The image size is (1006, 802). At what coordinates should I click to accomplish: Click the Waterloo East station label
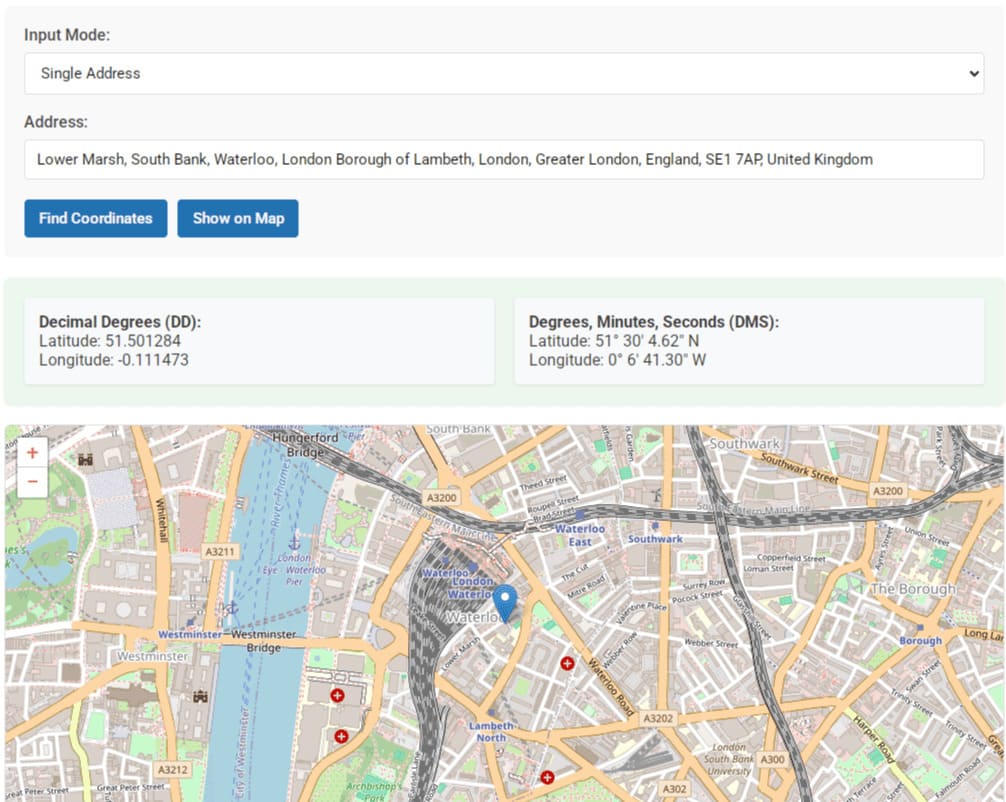(580, 534)
